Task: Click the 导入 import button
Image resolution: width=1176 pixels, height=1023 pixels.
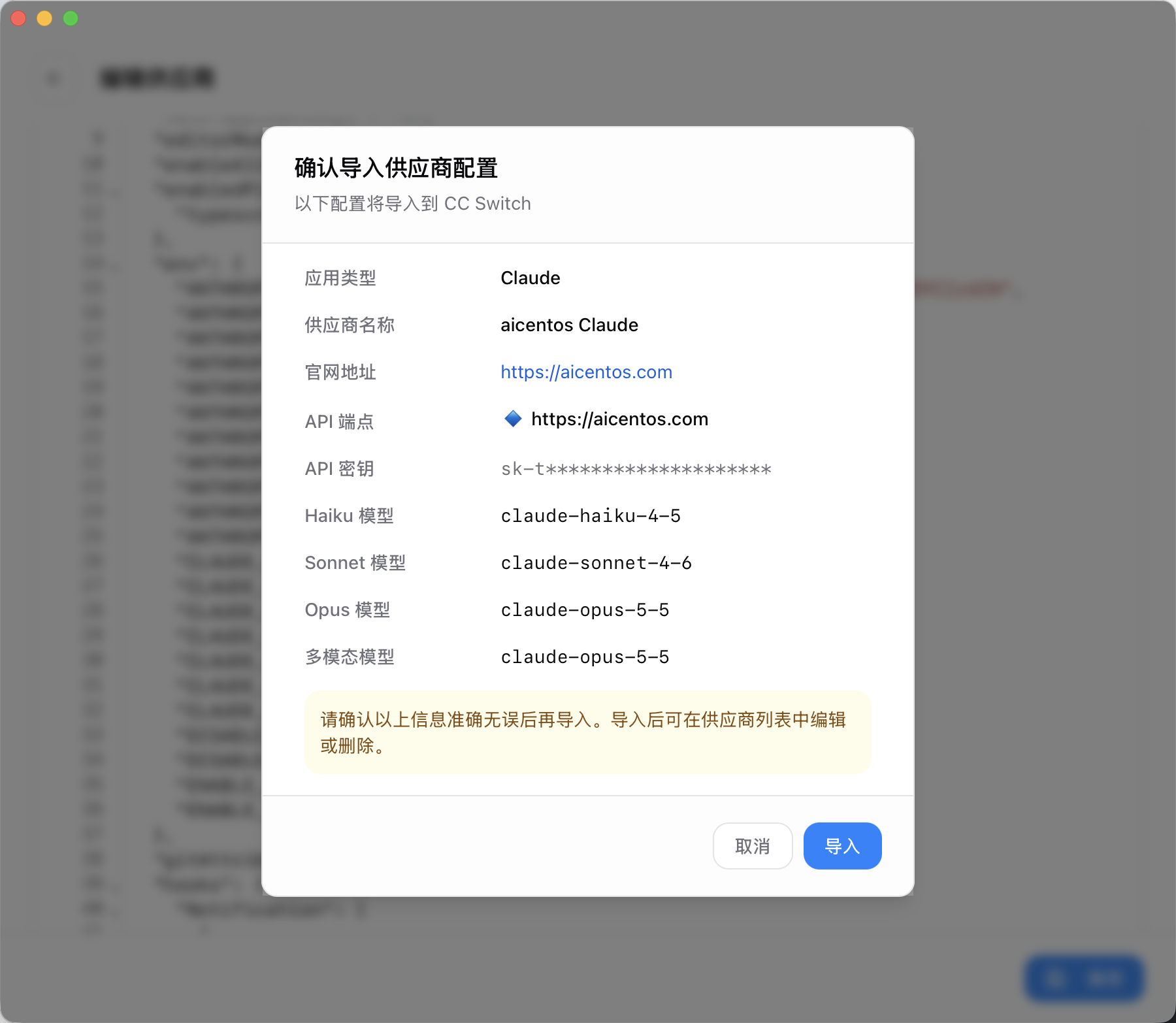Action: (842, 846)
